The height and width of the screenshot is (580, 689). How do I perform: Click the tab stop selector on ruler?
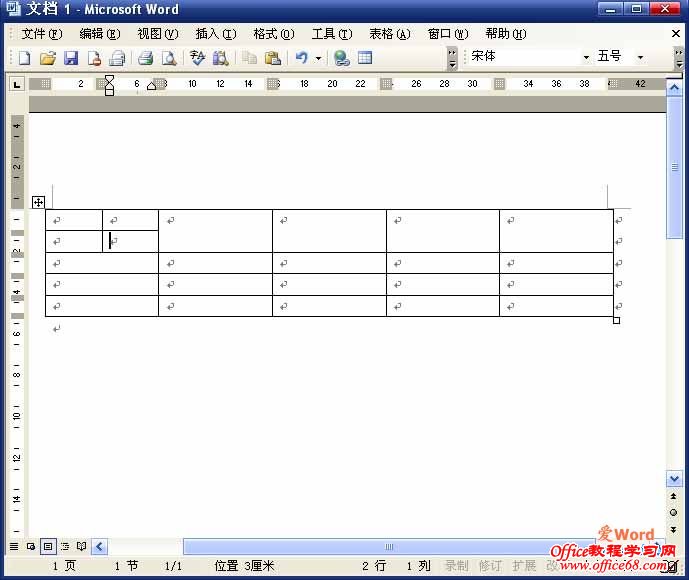point(17,84)
